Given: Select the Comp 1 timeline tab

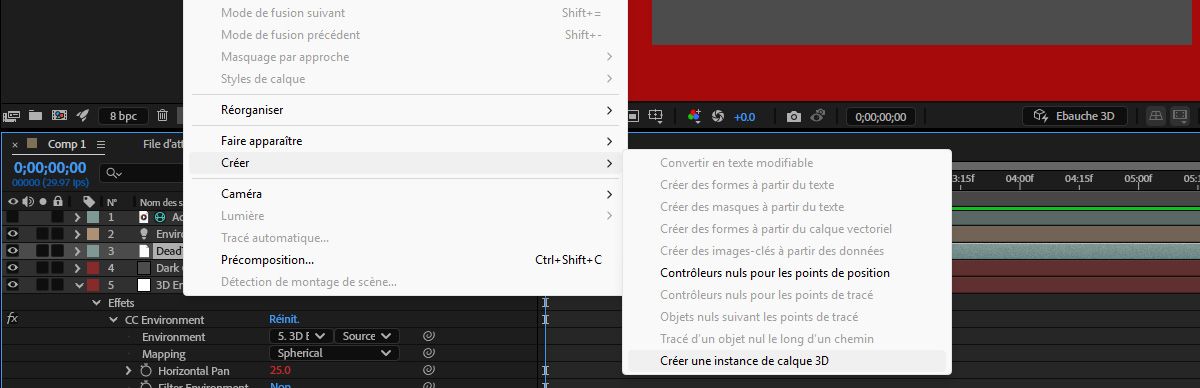Looking at the screenshot, I should tap(67, 144).
